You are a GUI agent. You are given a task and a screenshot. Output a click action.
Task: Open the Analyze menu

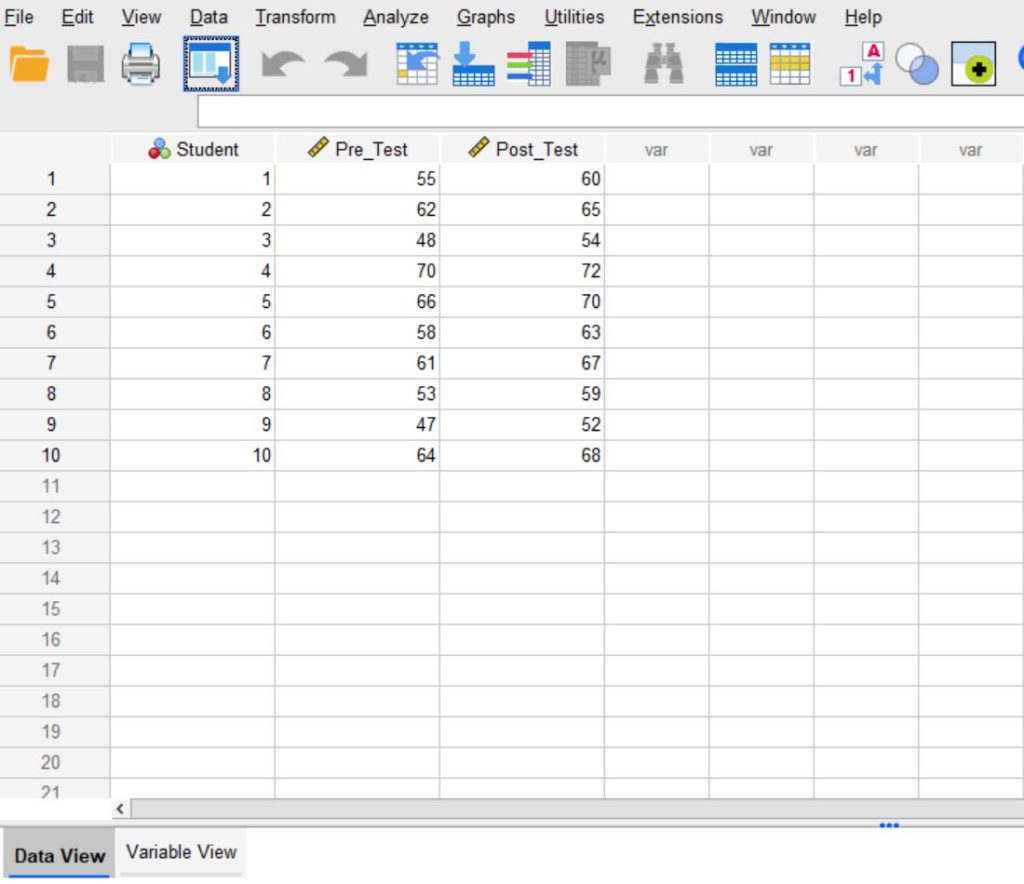click(x=395, y=17)
